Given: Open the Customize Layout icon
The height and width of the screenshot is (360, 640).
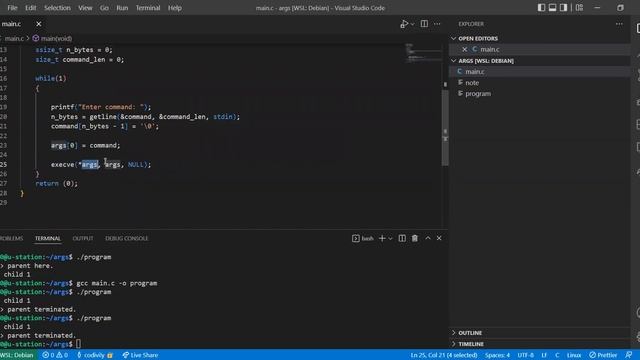Looking at the screenshot, I should pyautogui.click(x=579, y=8).
